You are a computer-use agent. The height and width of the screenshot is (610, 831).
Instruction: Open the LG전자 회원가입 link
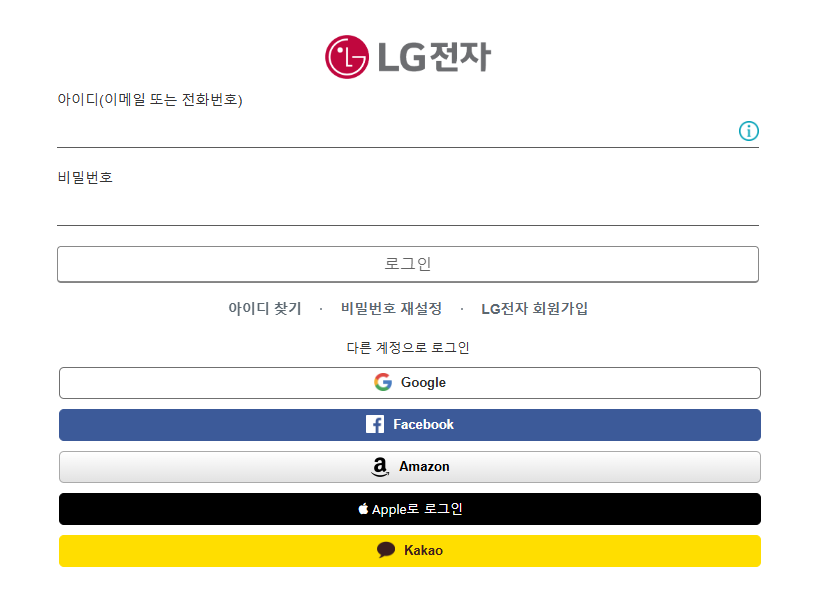(534, 308)
